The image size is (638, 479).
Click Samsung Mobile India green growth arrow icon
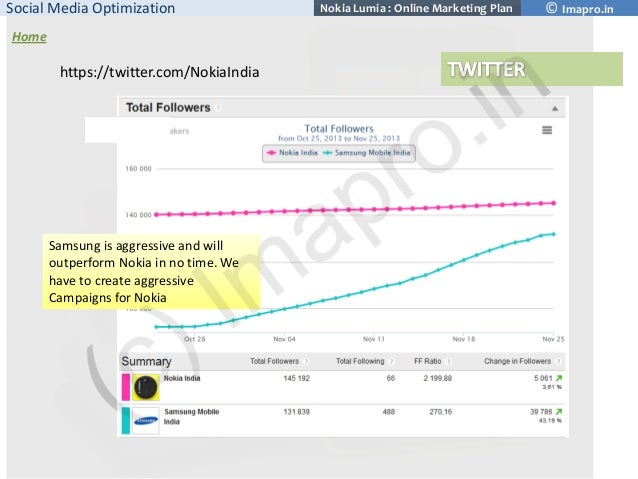coord(559,412)
